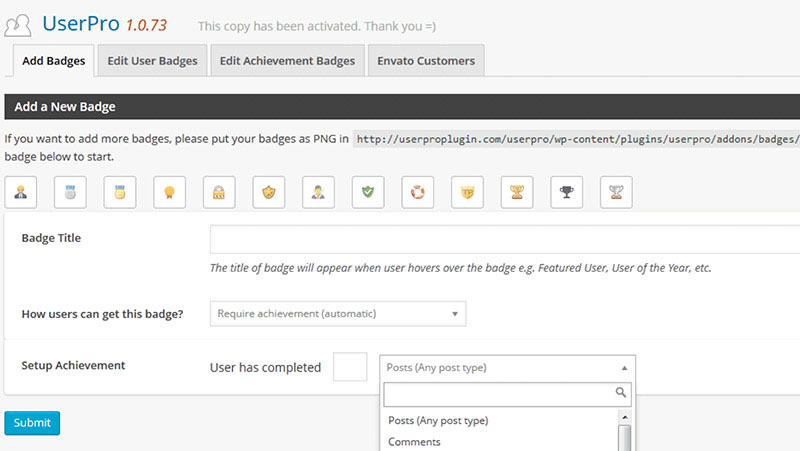Switch to Edit User Badges tab
This screenshot has height=451, width=800.
[153, 61]
